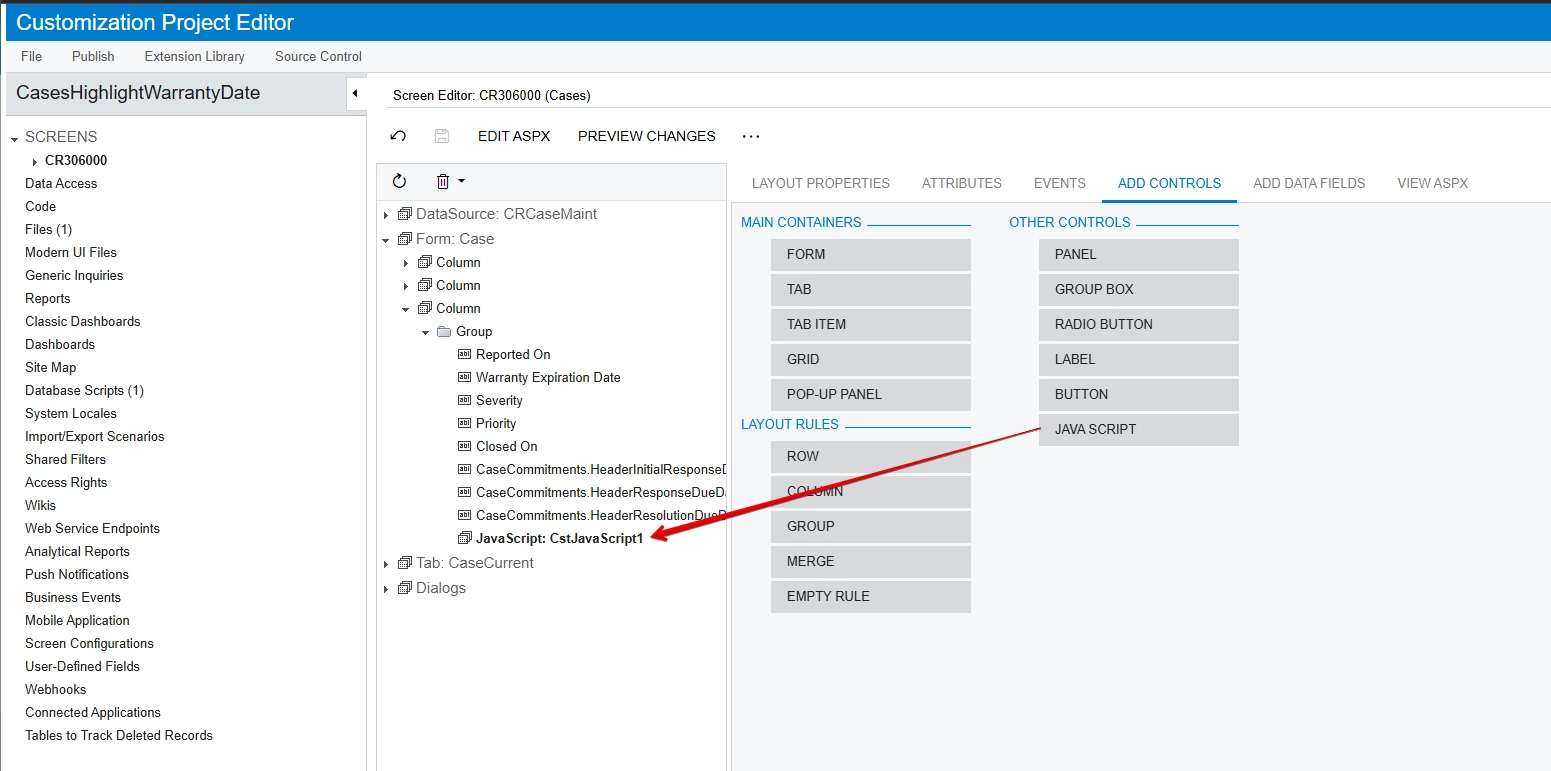The height and width of the screenshot is (771, 1551).
Task: Open the Extension Library menu
Action: [x=194, y=56]
